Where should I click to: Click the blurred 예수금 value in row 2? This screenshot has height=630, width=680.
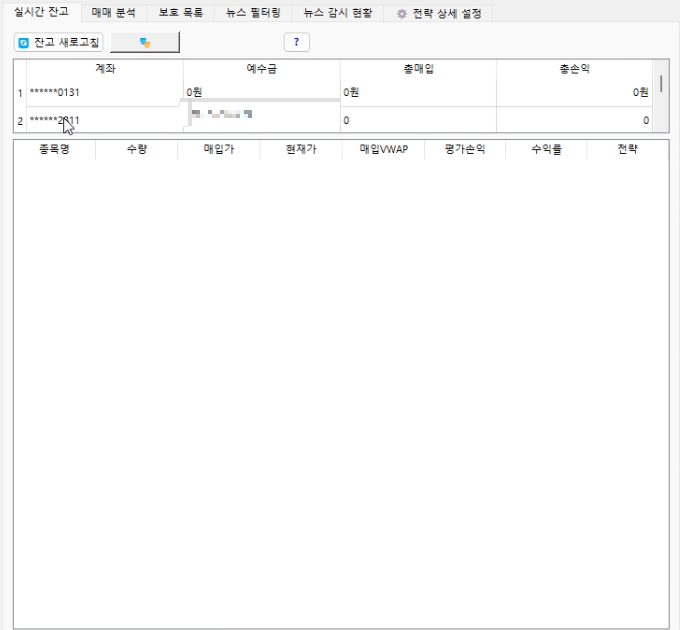(222, 114)
